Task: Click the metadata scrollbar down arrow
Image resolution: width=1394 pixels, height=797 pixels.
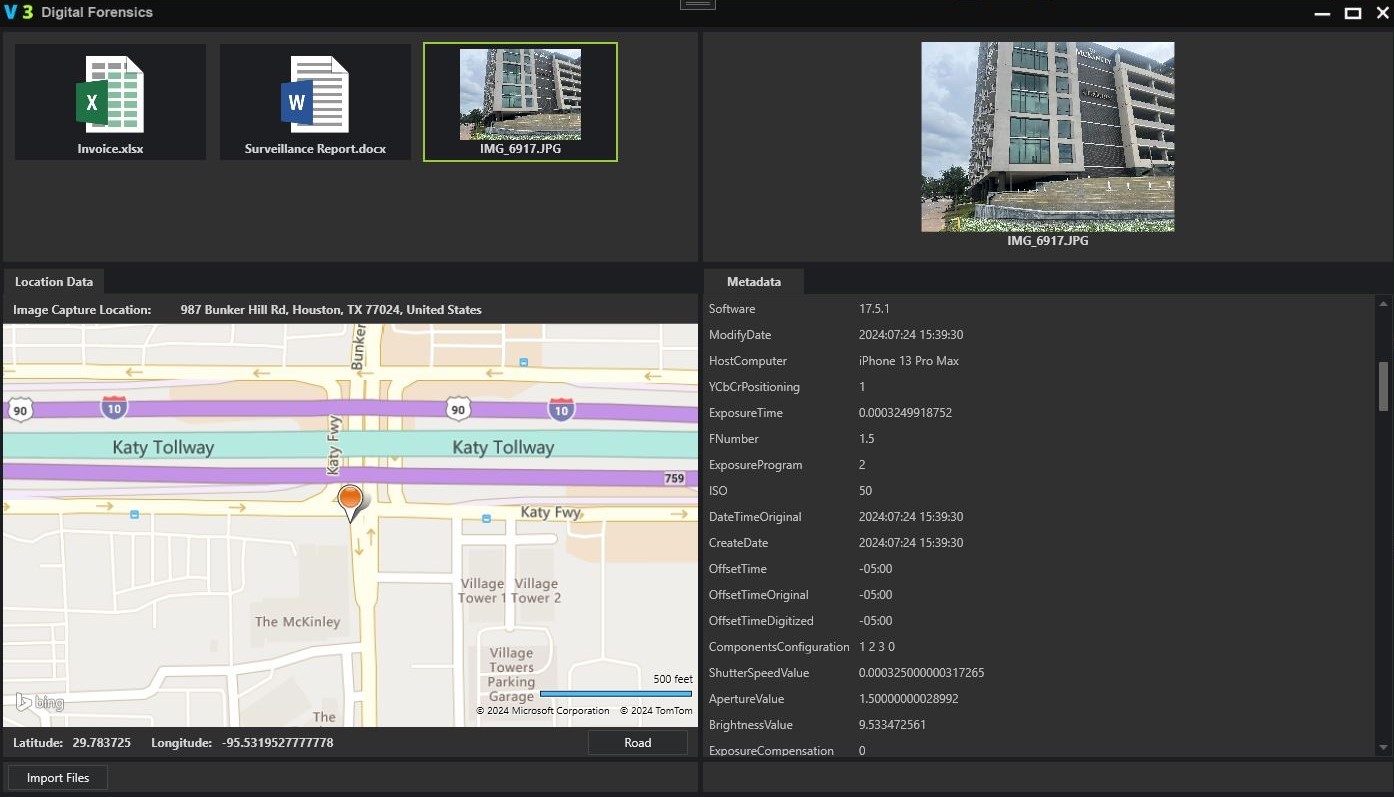Action: pos(1383,747)
